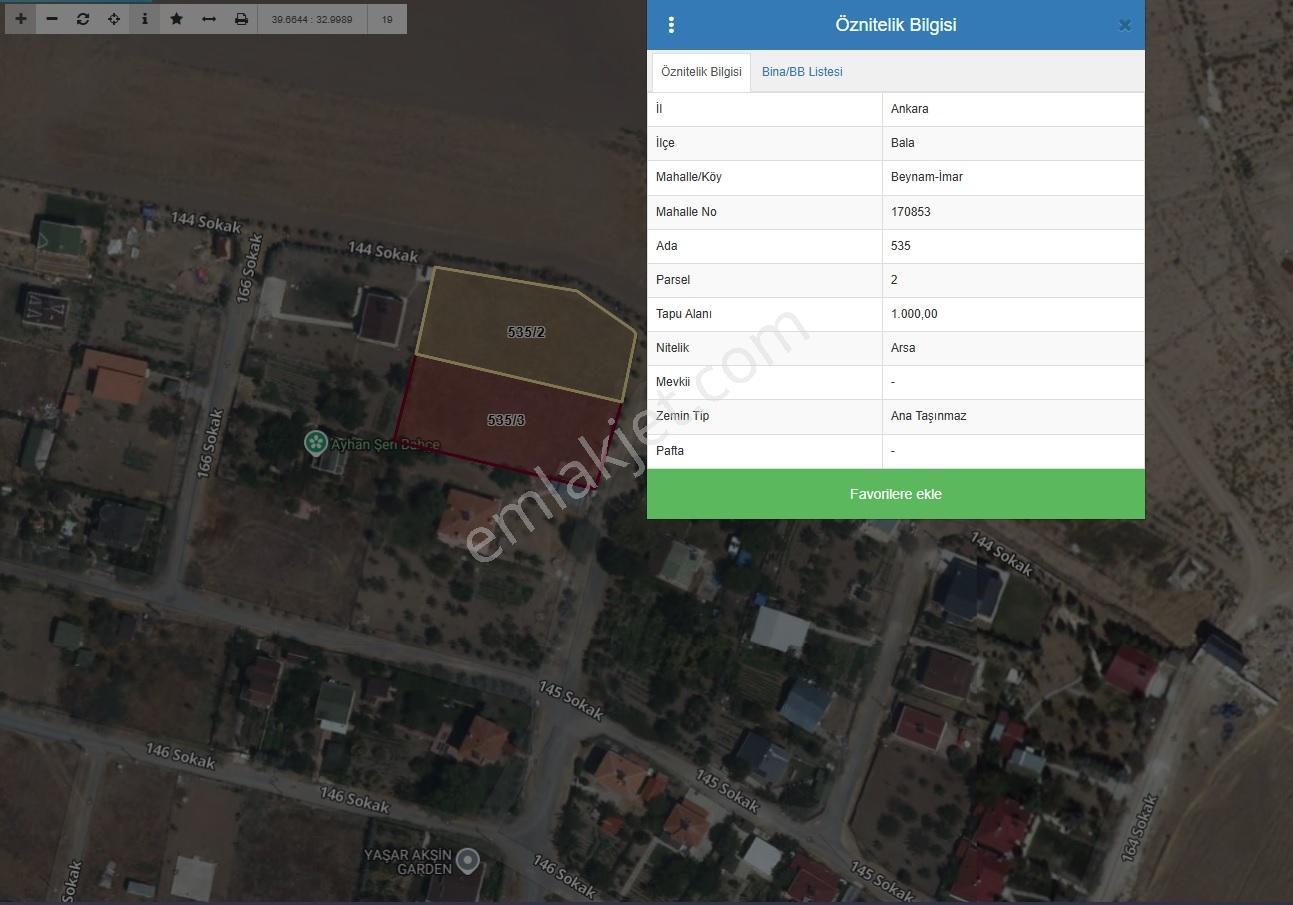Click the refresh map icon
Screen dimensions: 1293x905
83,19
